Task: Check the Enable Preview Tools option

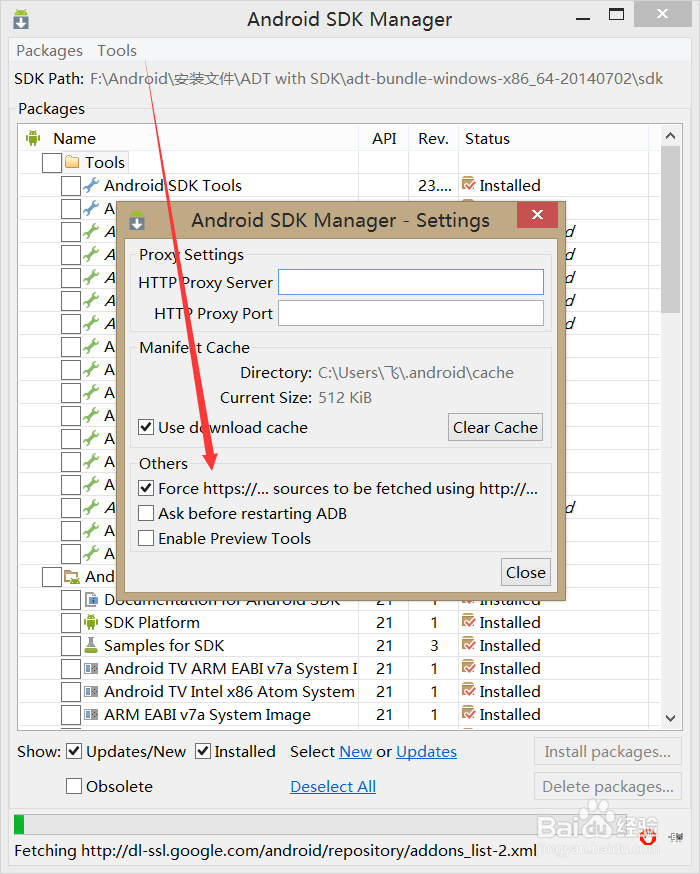Action: click(x=146, y=538)
